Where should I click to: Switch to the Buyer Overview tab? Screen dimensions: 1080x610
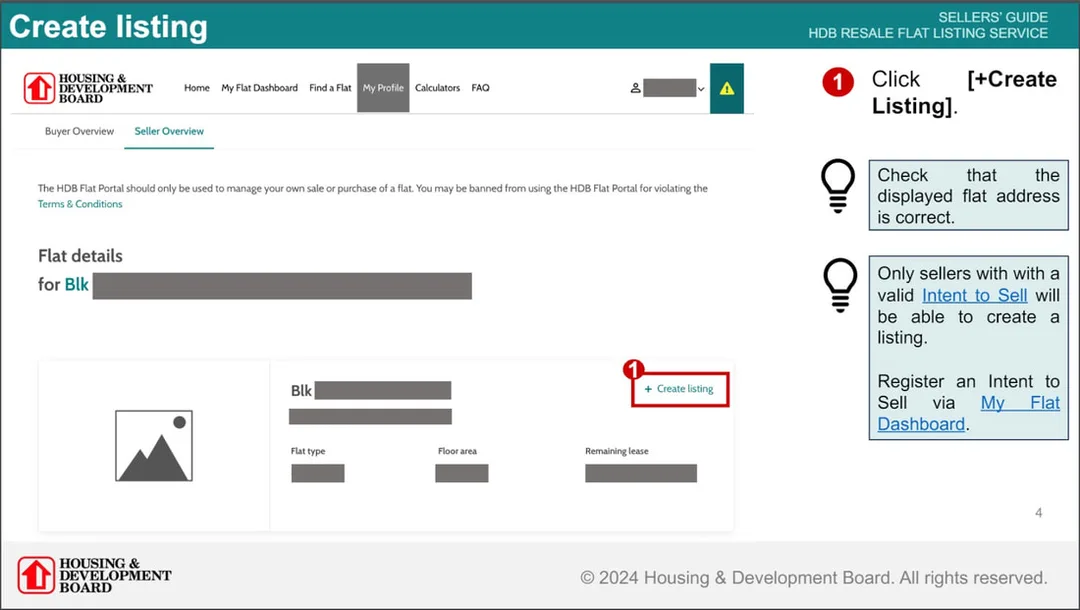[x=79, y=132]
